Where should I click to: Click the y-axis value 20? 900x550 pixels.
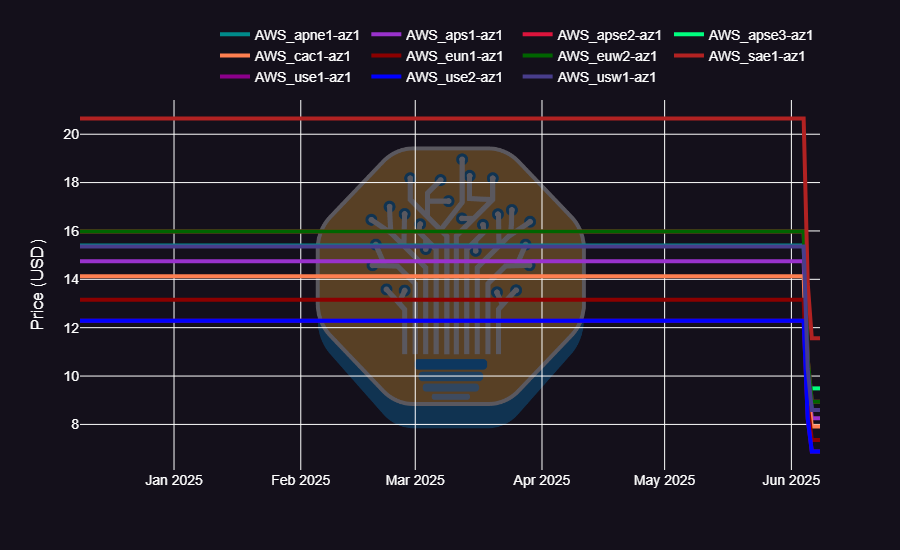71,134
